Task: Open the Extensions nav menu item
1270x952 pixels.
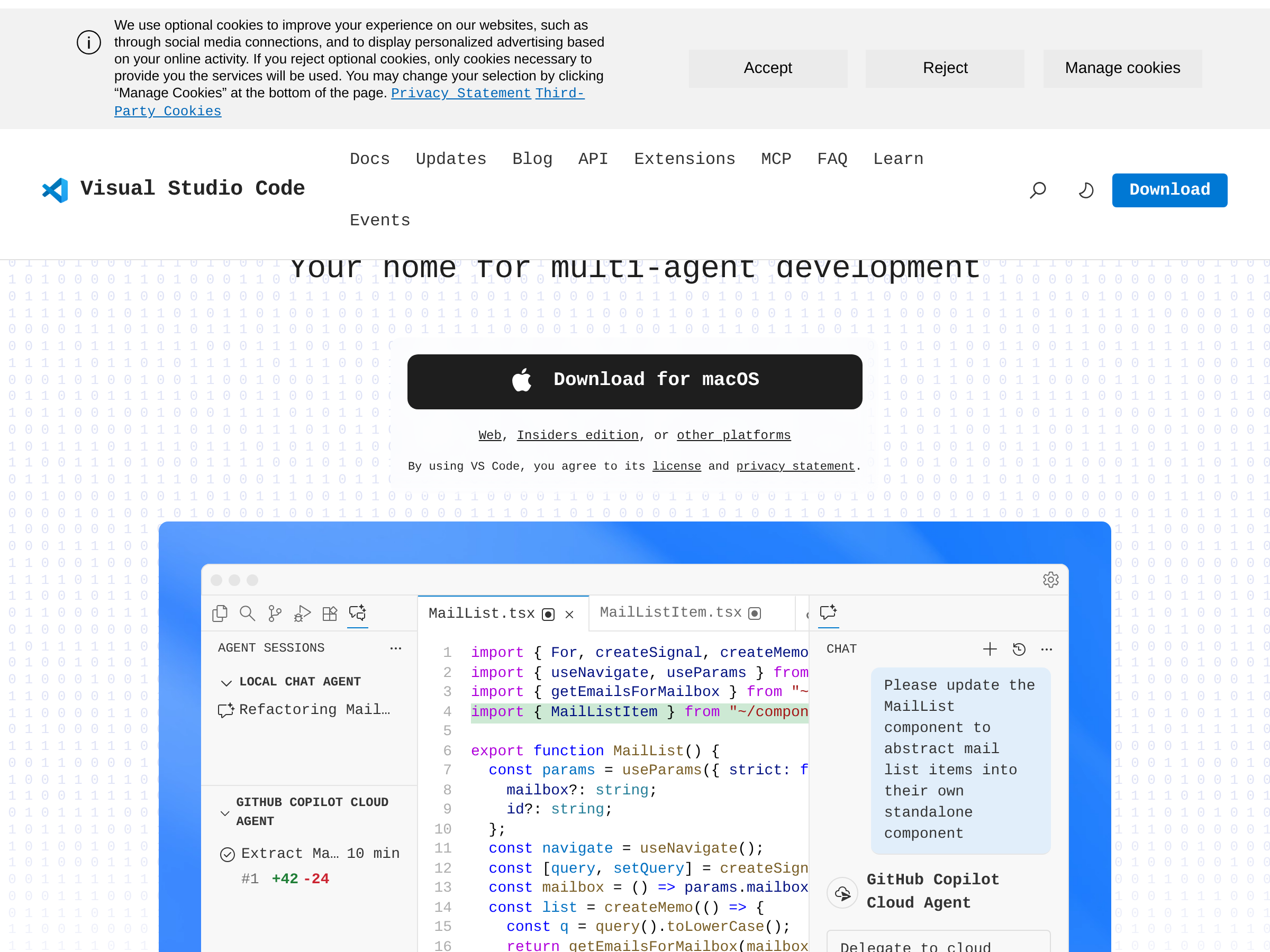Action: (684, 159)
